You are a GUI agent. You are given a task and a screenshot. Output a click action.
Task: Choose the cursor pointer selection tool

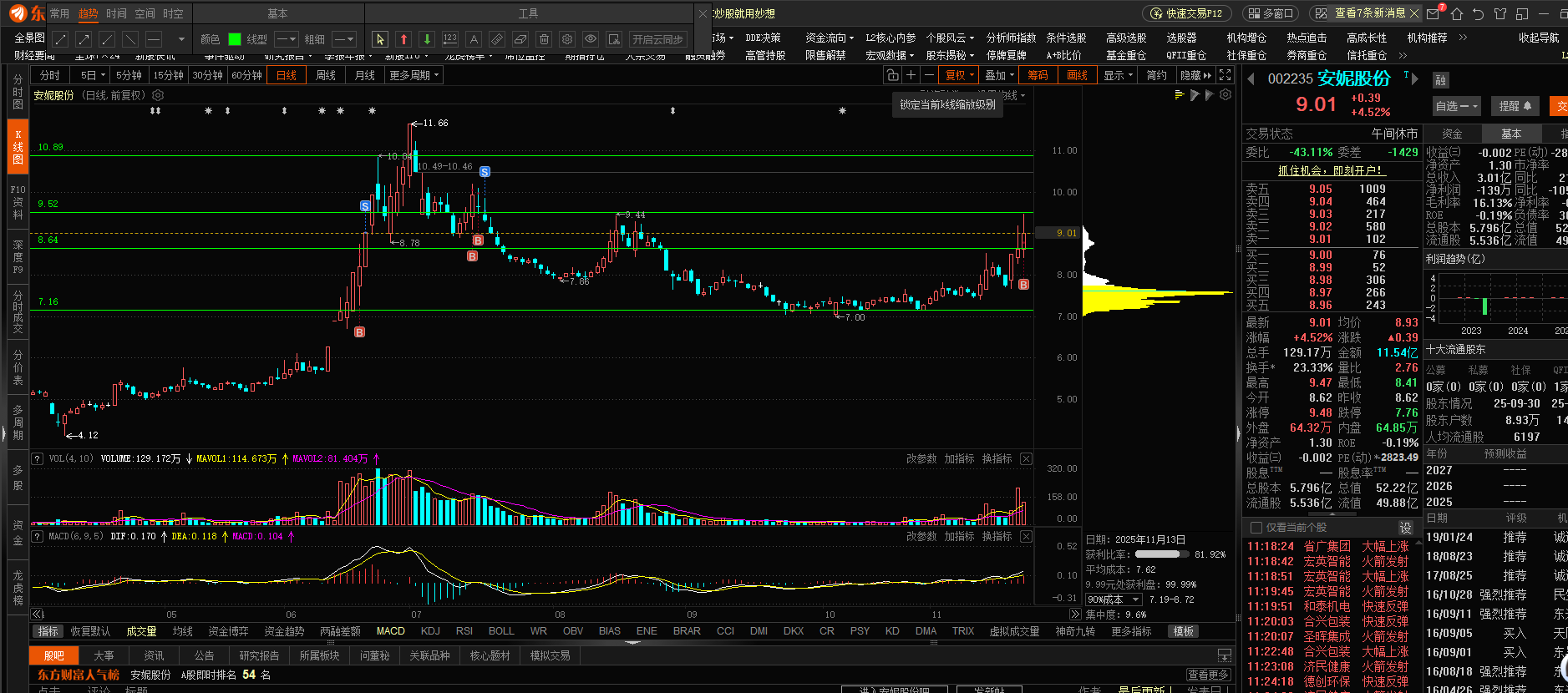click(x=380, y=39)
